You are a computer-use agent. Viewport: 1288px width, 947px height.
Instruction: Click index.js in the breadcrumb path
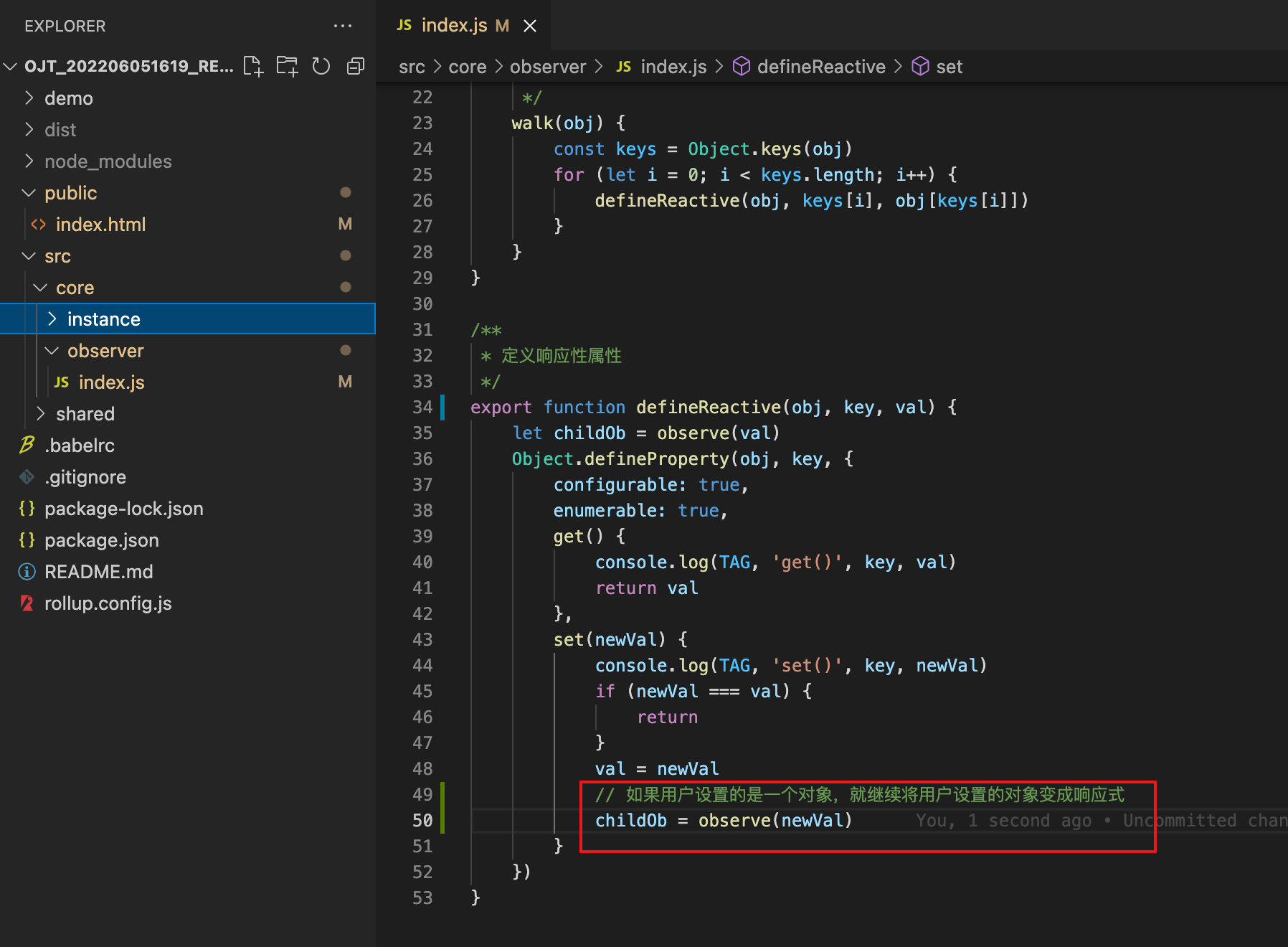click(x=673, y=67)
